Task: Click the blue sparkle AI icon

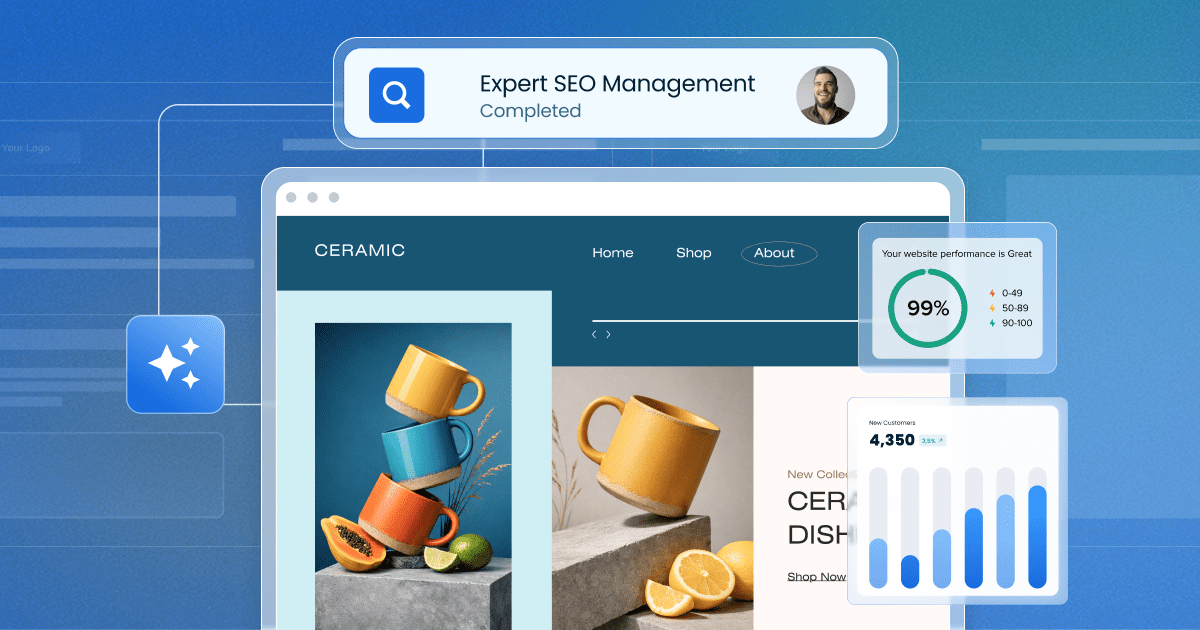Action: tap(175, 364)
